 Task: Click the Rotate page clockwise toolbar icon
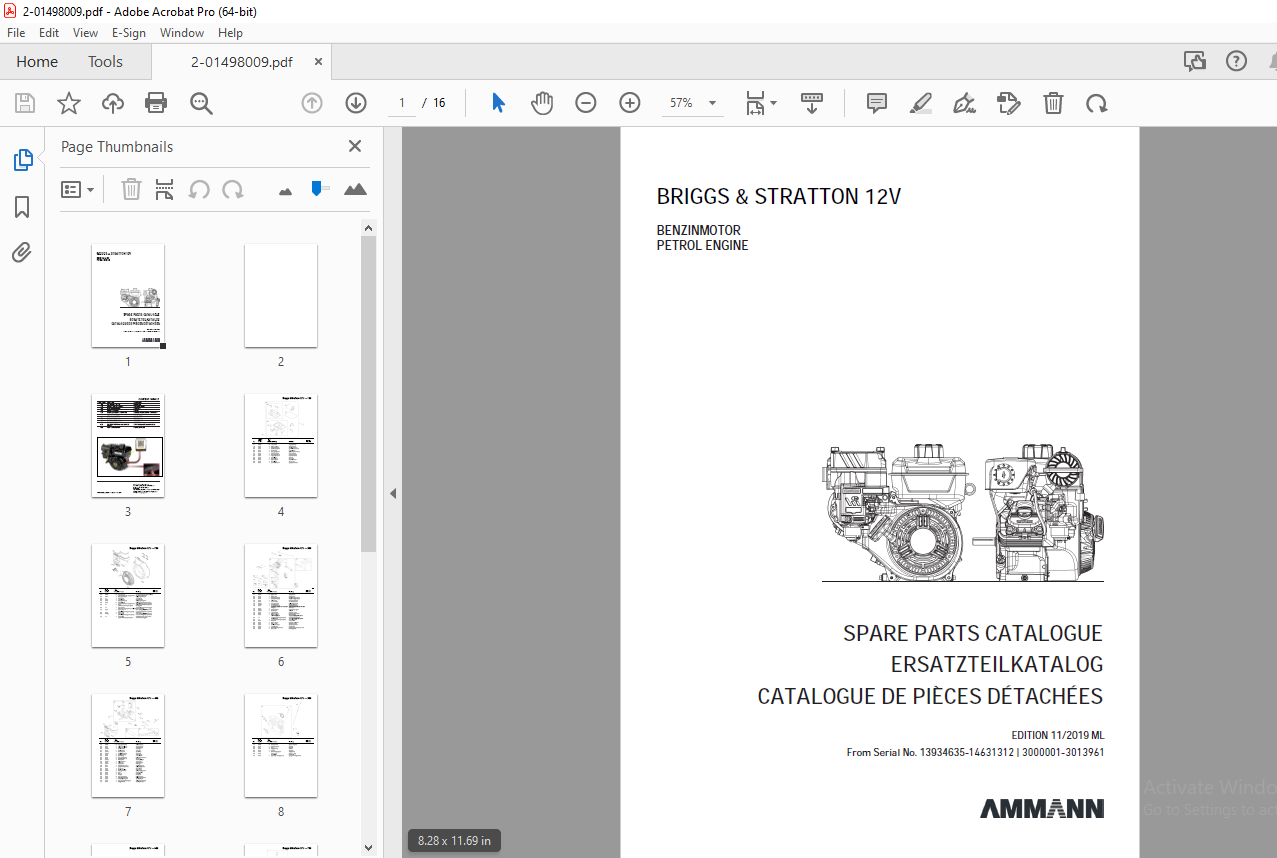[1097, 103]
